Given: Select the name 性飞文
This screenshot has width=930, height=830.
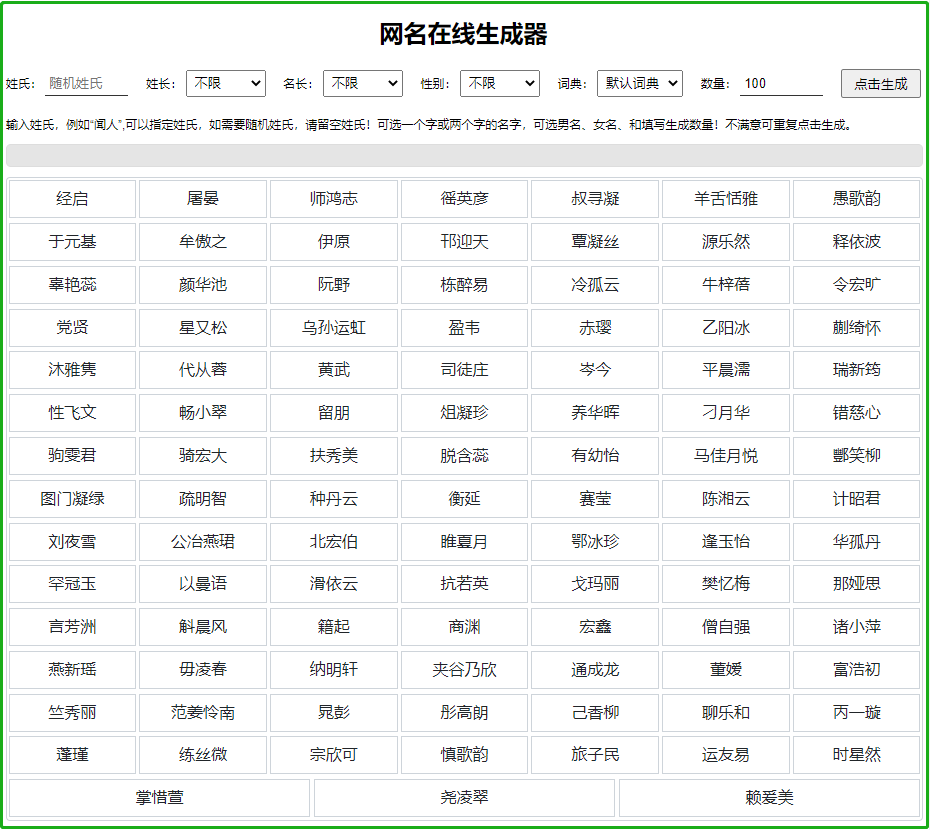Looking at the screenshot, I should pos(72,413).
